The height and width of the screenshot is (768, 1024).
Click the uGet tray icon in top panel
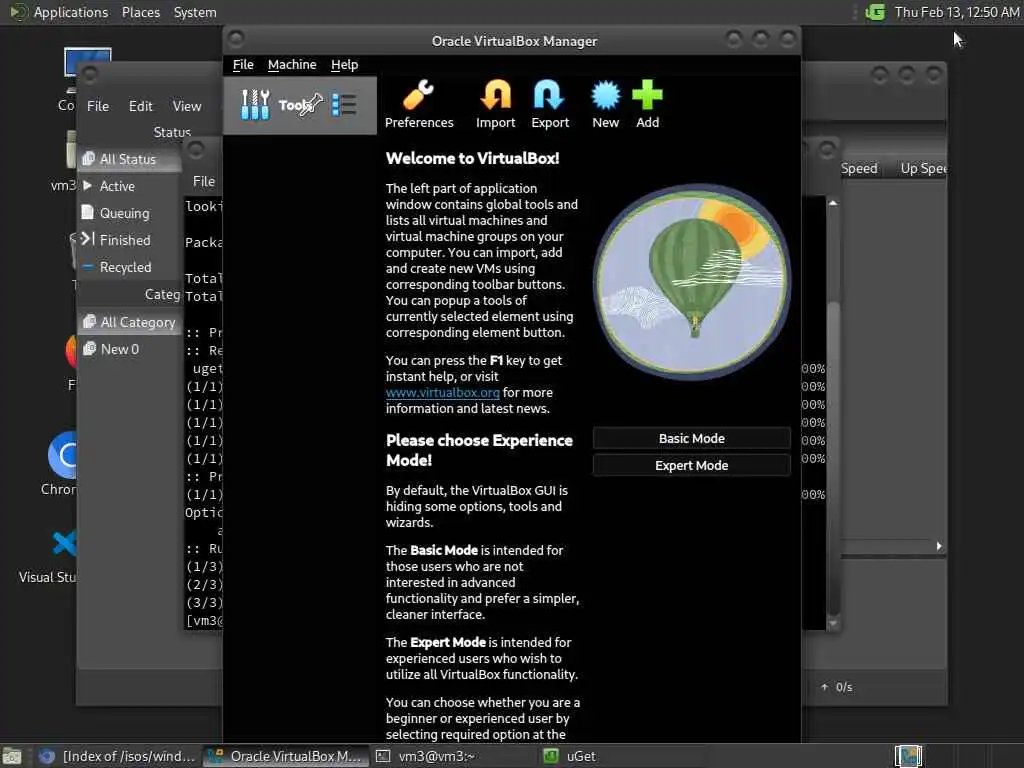point(875,12)
